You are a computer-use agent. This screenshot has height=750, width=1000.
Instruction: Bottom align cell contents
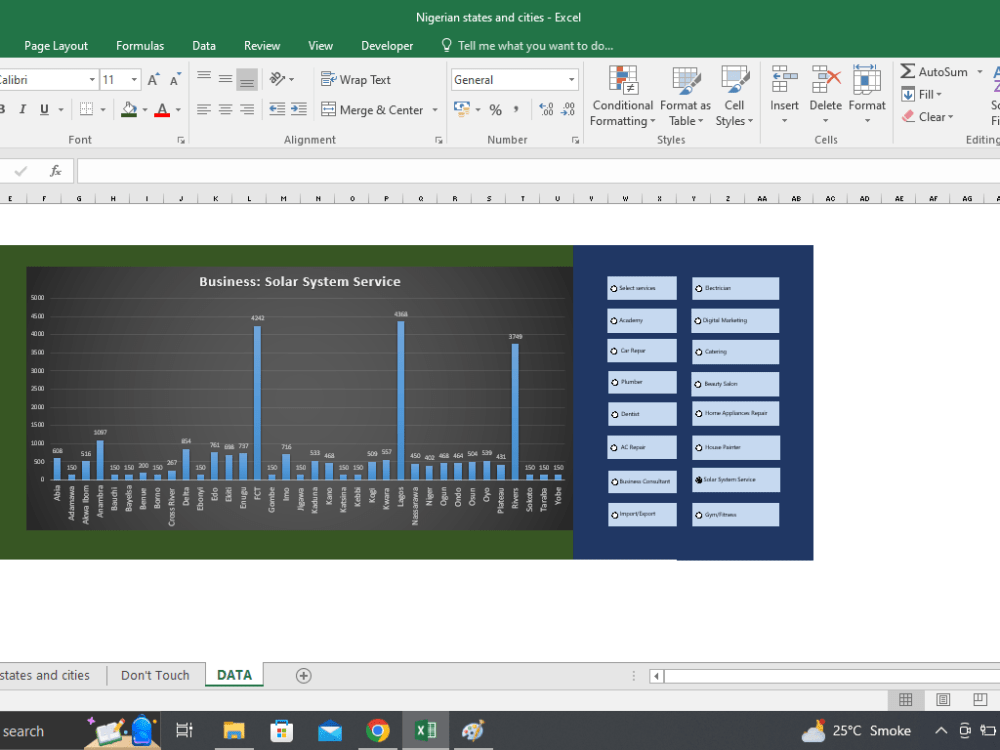click(247, 79)
